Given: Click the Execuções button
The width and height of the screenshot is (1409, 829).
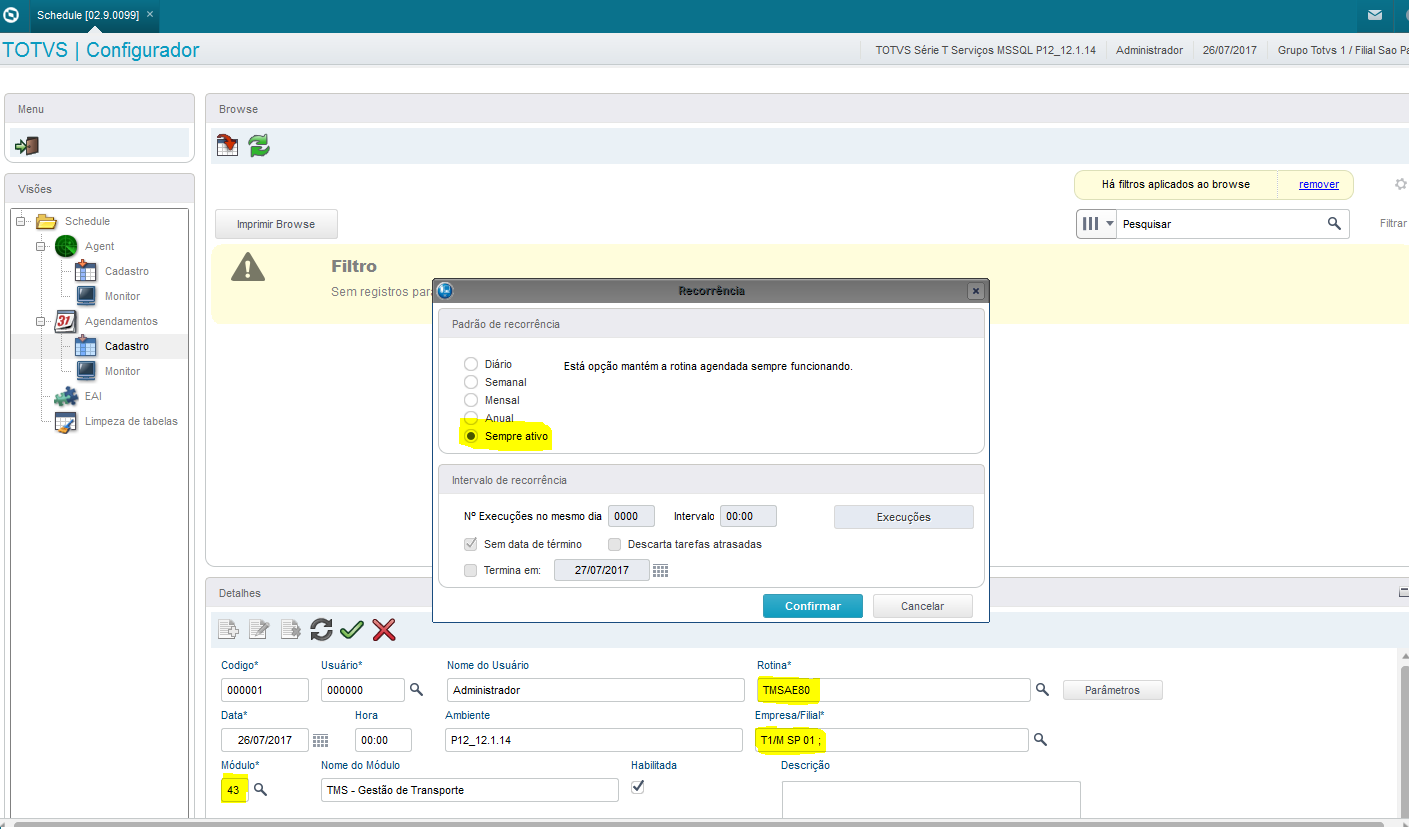Looking at the screenshot, I should coord(904,517).
